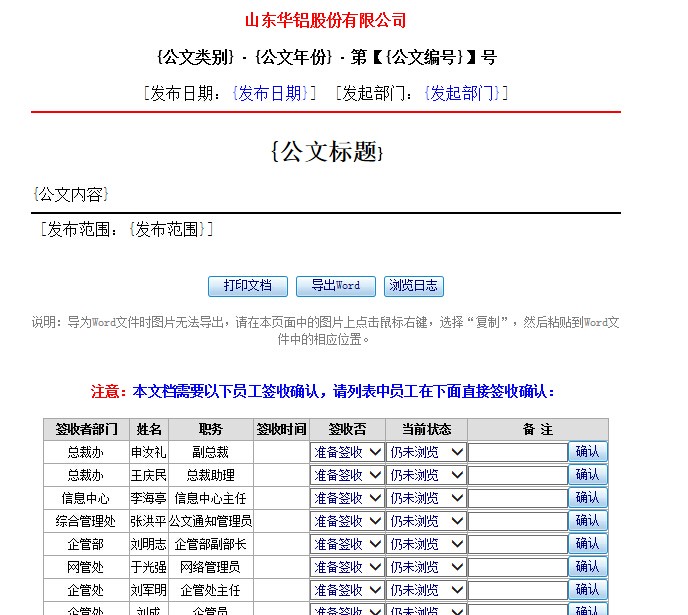Open the 浏览日志 log viewer
The image size is (688, 615).
[x=413, y=286]
